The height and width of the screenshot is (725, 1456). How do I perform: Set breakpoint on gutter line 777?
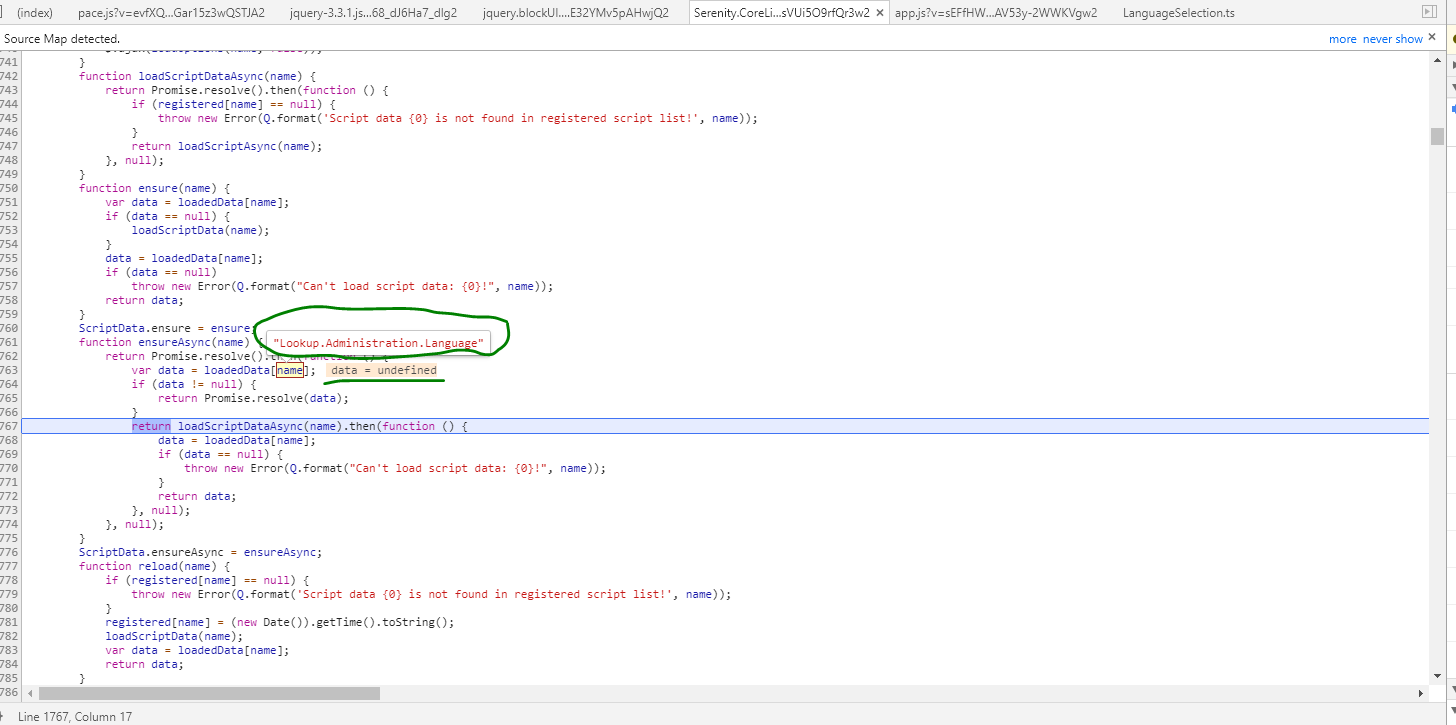(10, 566)
